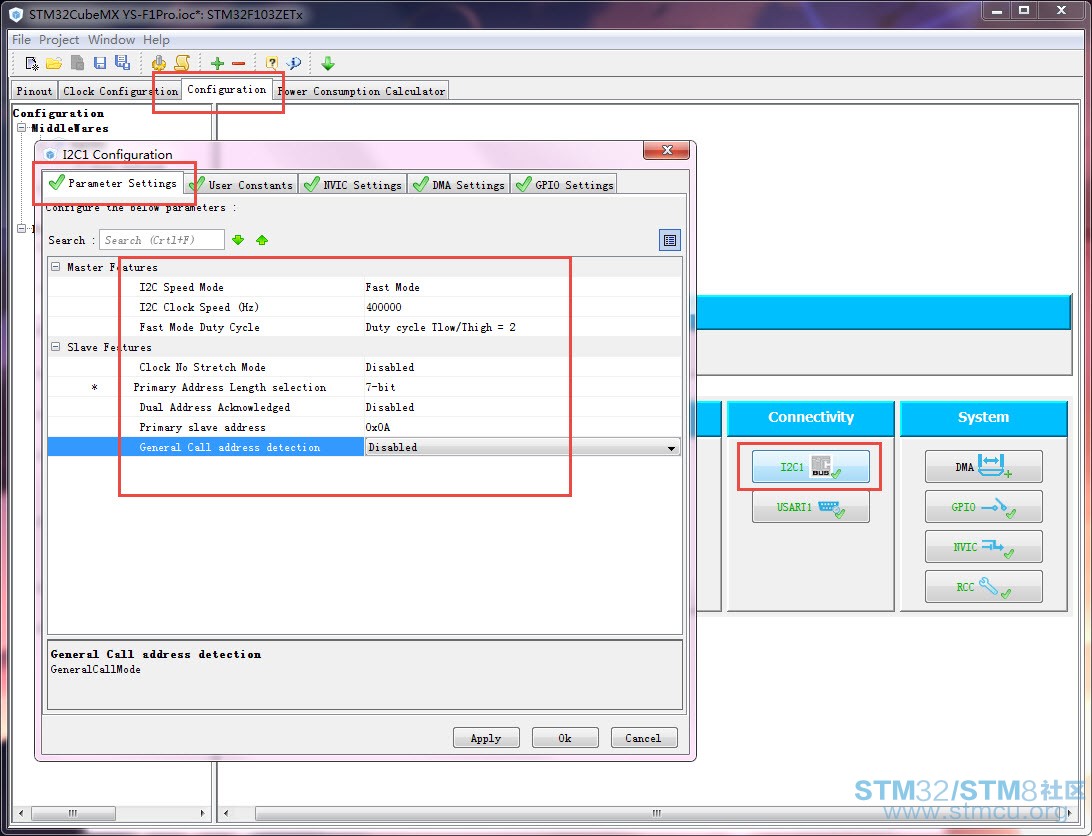Open the User Constants tab

click(x=241, y=185)
